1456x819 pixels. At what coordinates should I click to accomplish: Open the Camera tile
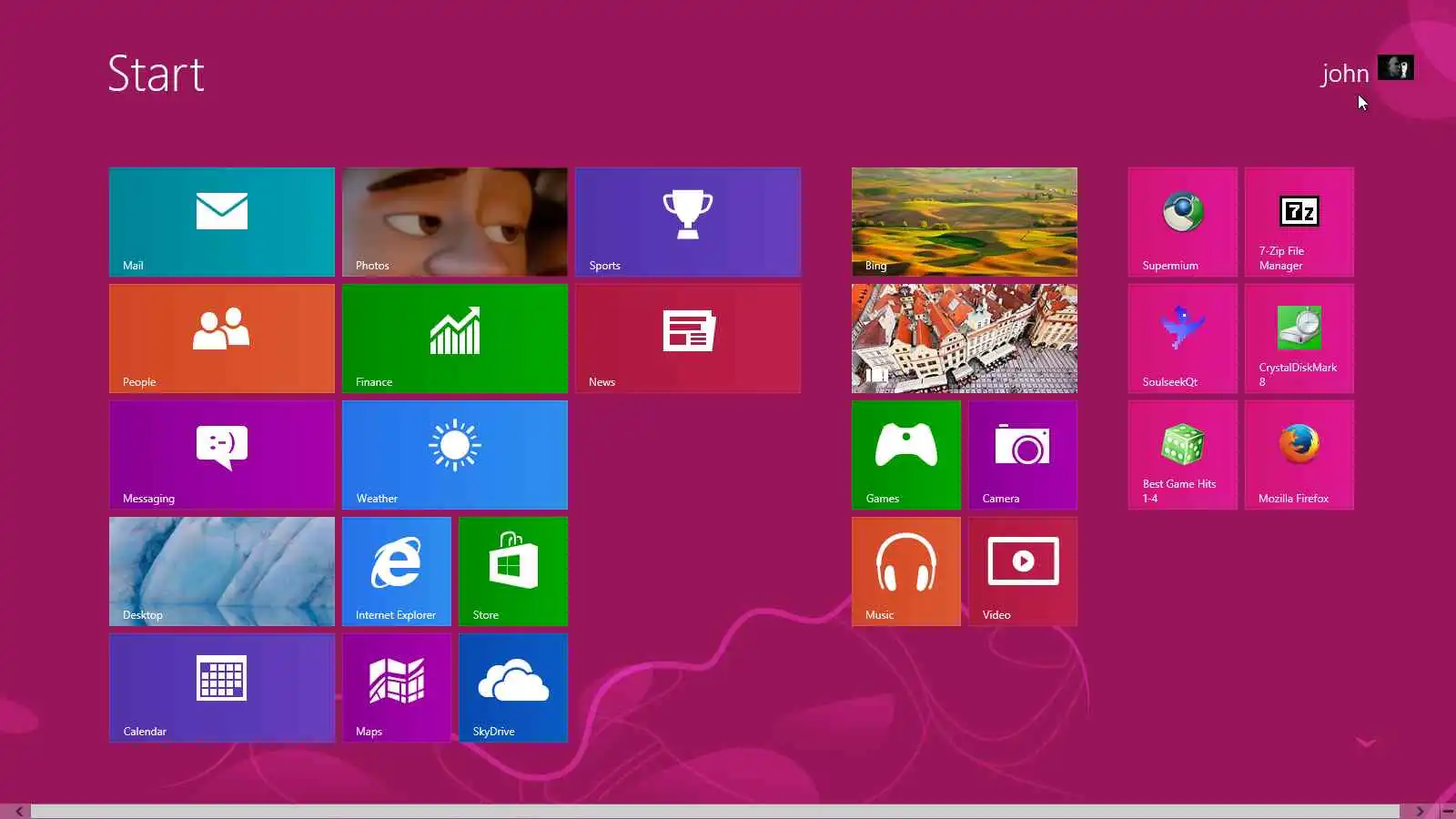[1023, 455]
